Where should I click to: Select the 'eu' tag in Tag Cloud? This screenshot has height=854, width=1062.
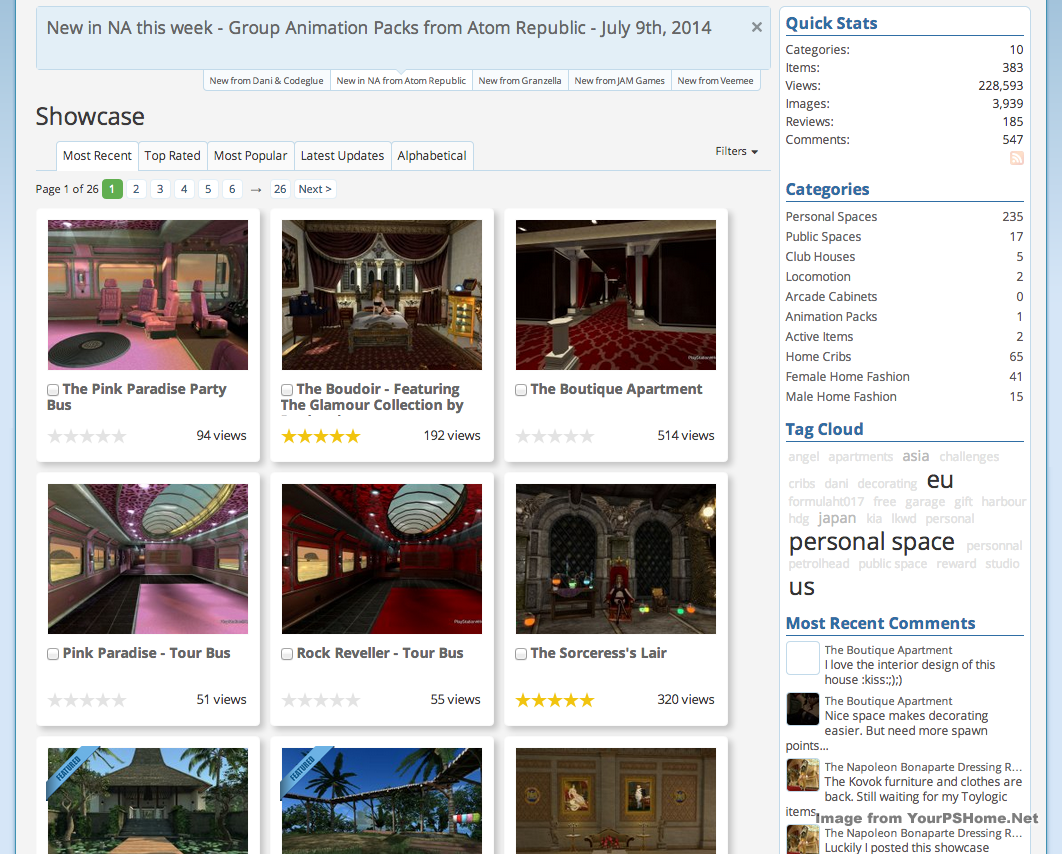tap(940, 480)
